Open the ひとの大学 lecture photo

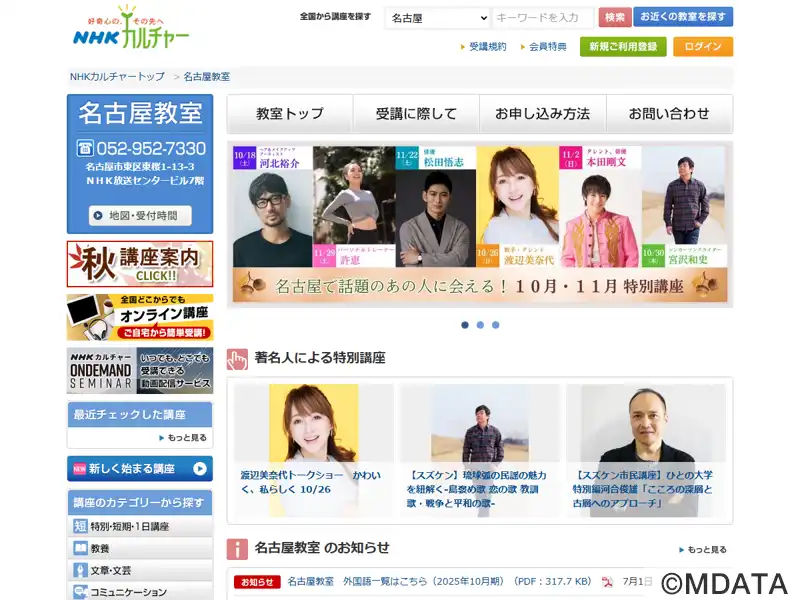click(646, 423)
